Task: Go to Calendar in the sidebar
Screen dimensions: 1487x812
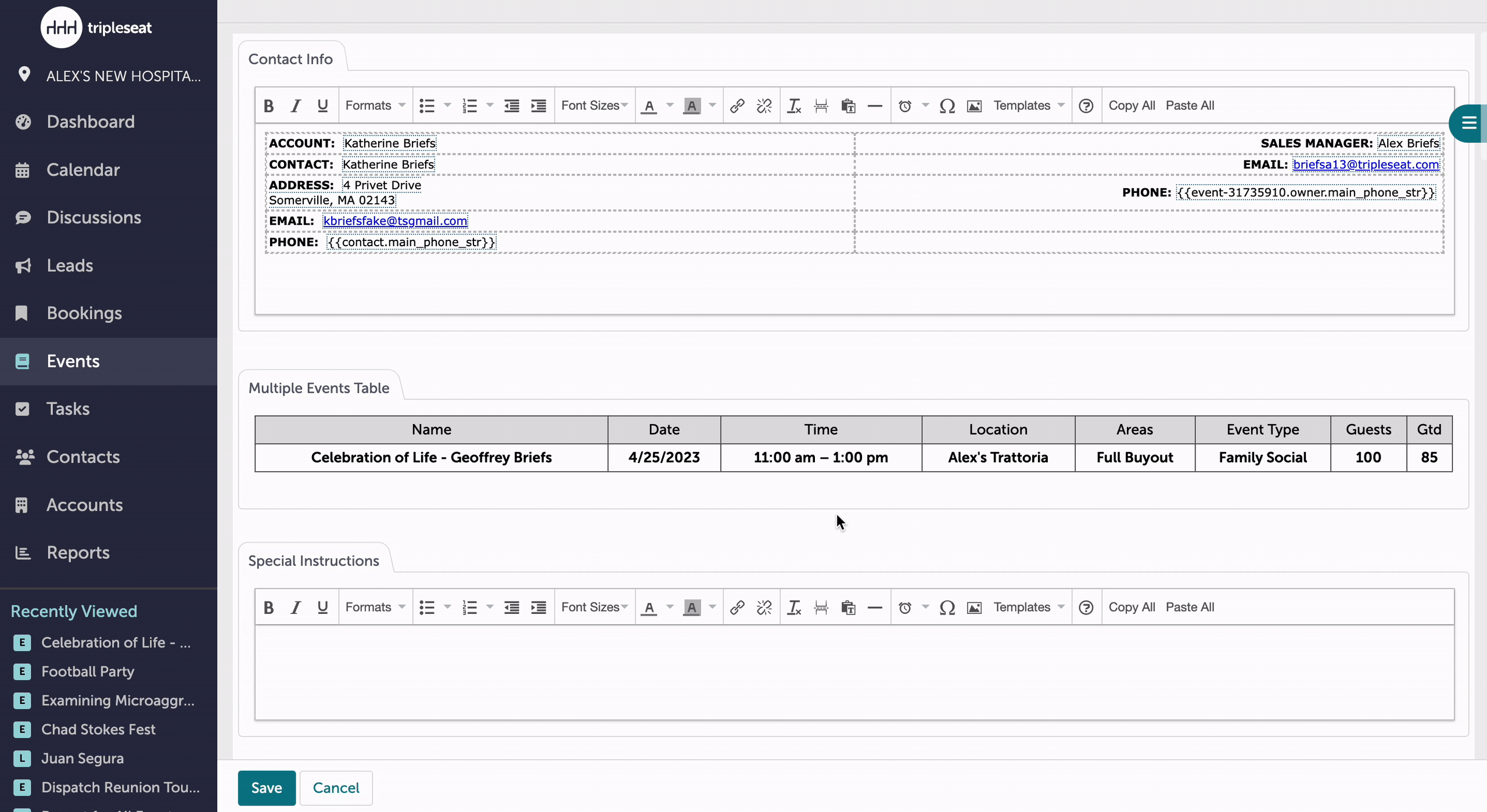Action: point(109,170)
